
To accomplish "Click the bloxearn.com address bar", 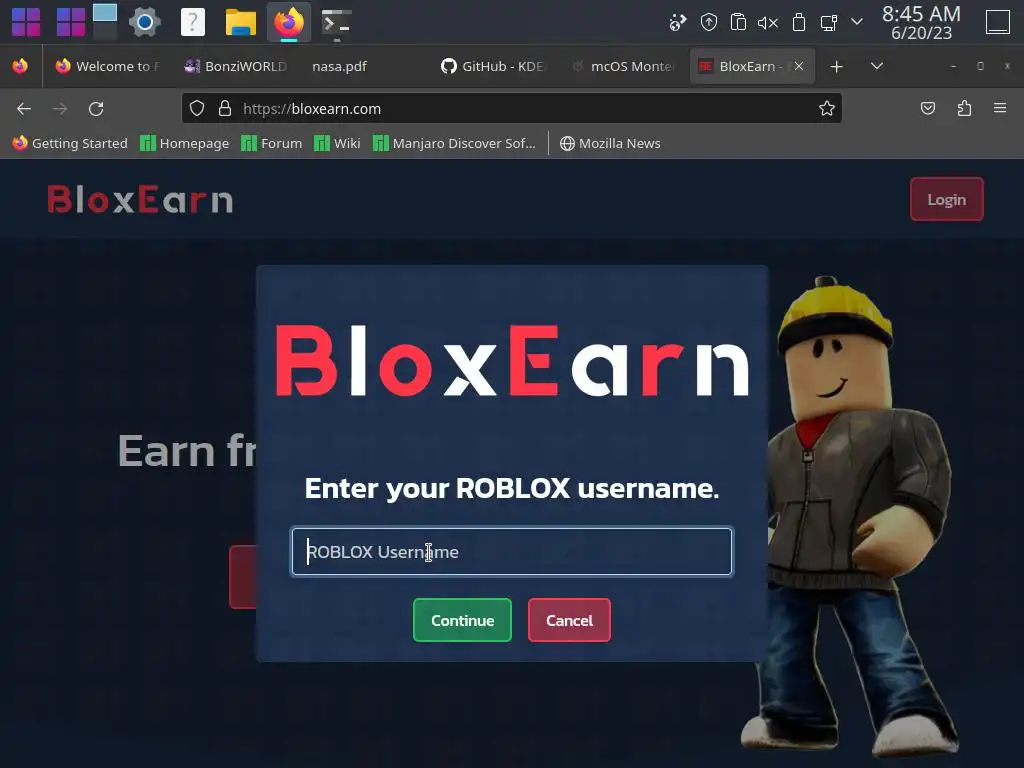I will 511,108.
